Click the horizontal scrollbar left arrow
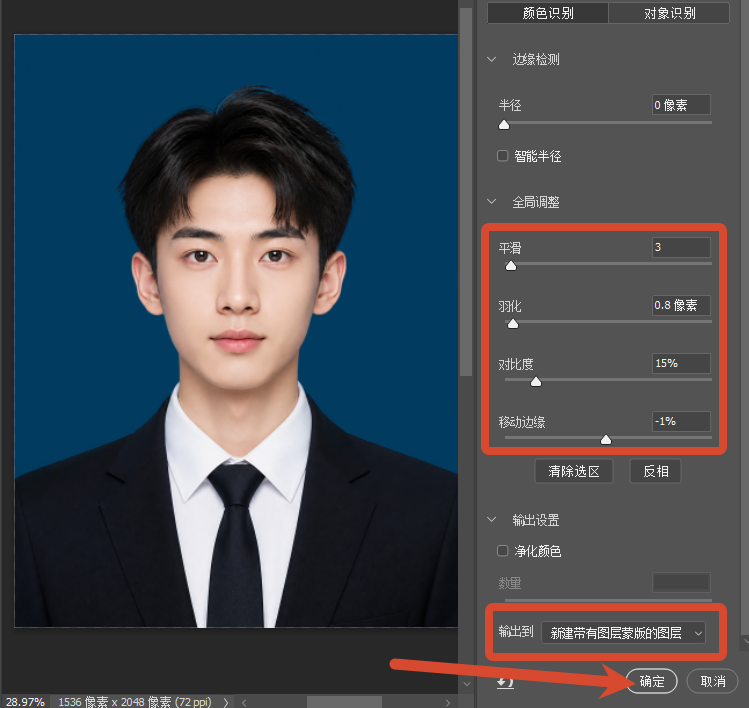Viewport: 749px width, 708px height. [244, 702]
